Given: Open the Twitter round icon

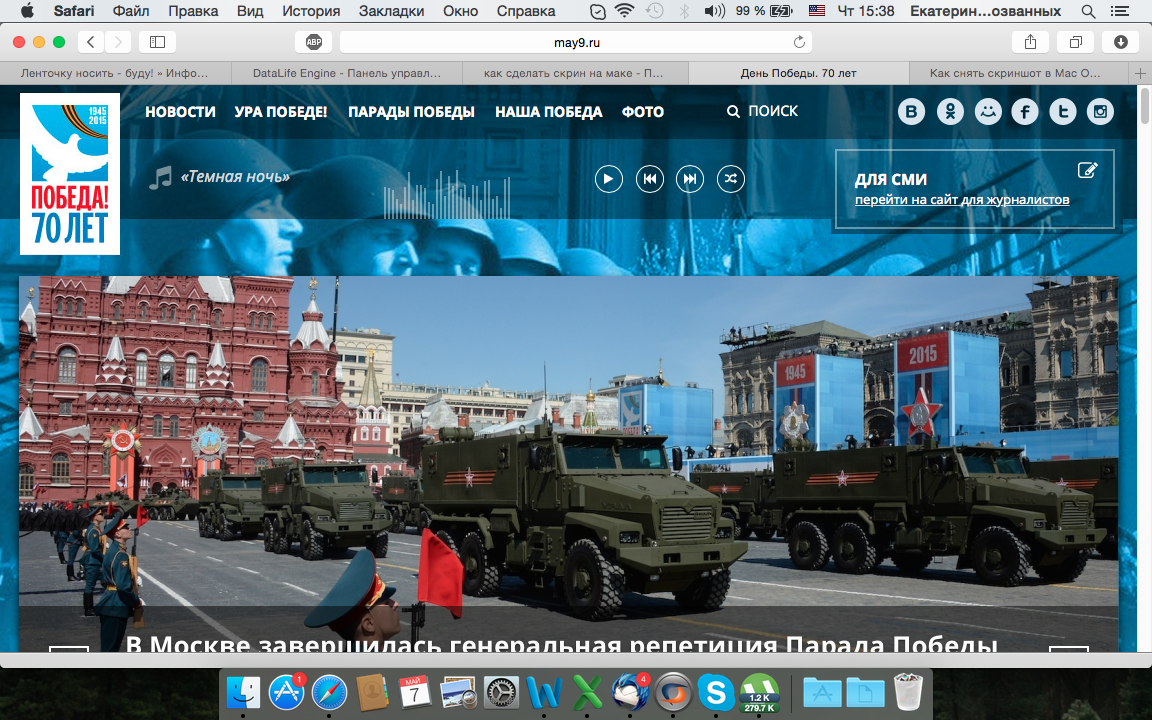Looking at the screenshot, I should [x=1063, y=112].
